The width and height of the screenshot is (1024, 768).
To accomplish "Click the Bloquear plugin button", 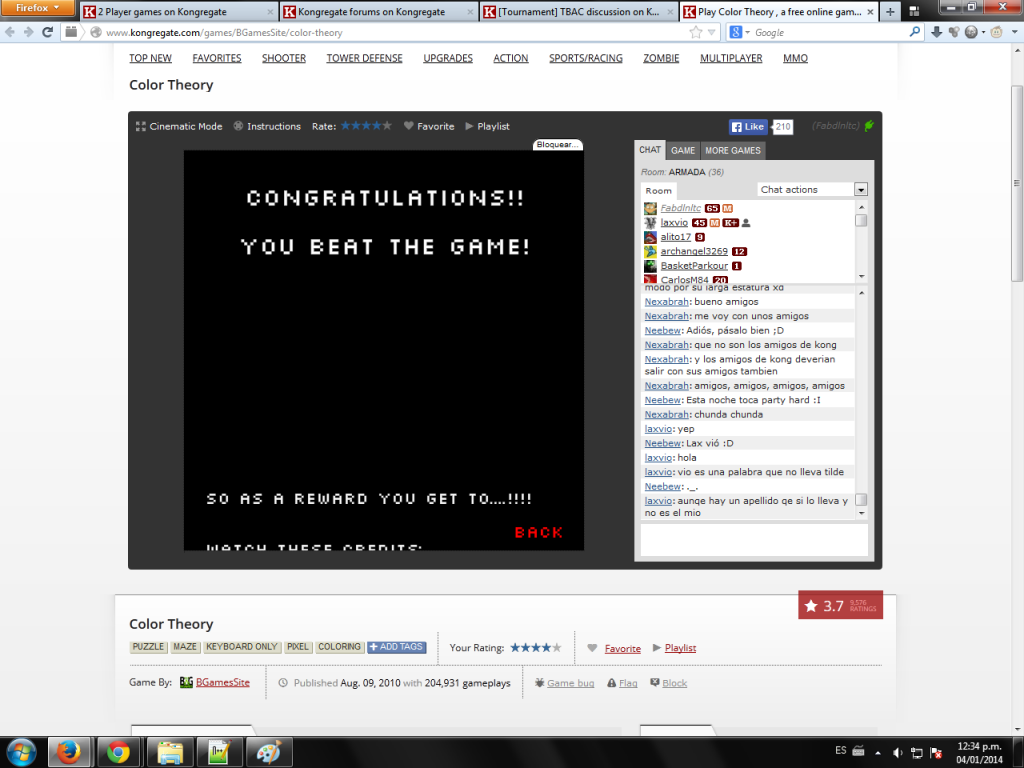I will tap(557, 144).
